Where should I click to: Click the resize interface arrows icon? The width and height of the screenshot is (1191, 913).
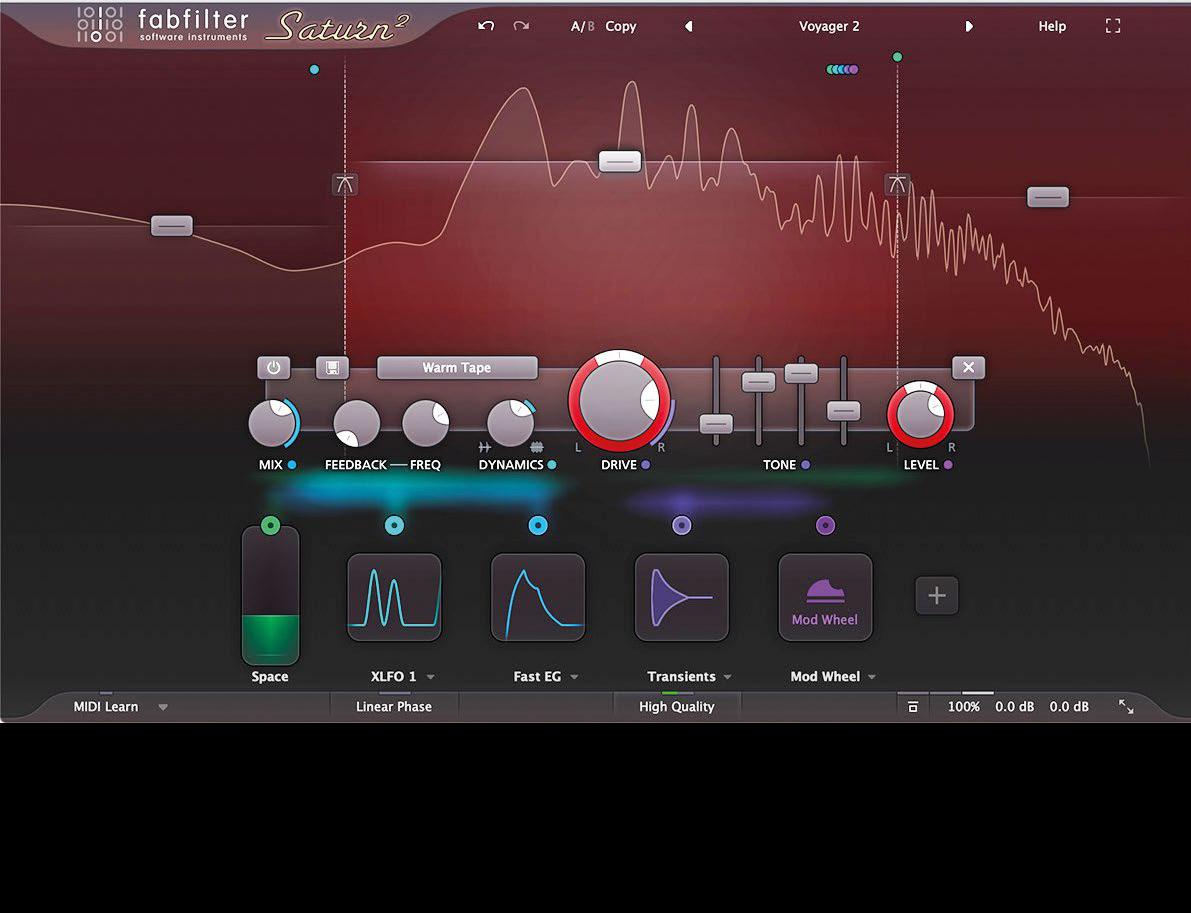click(x=1126, y=707)
